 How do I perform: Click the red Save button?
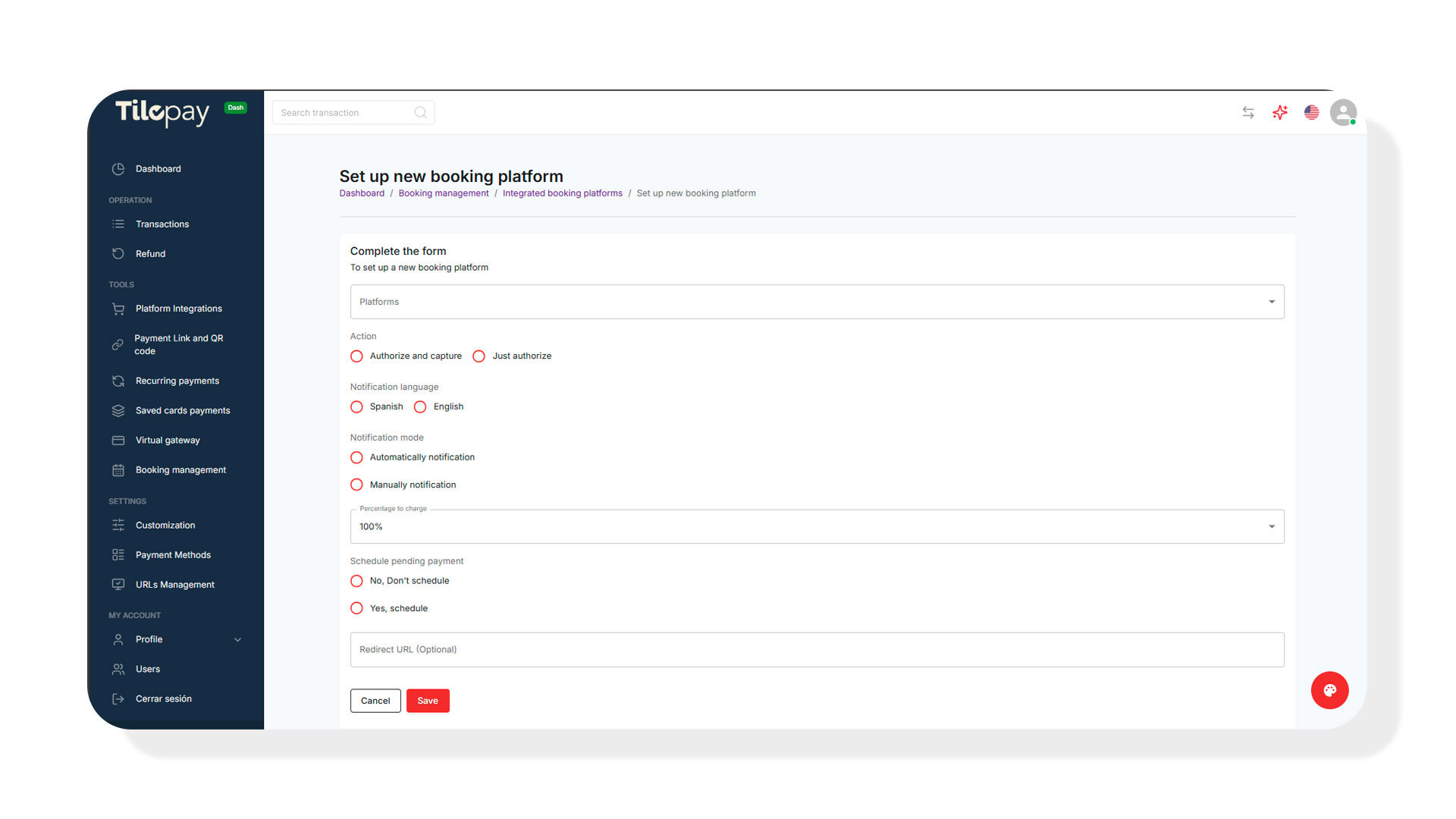[428, 701]
